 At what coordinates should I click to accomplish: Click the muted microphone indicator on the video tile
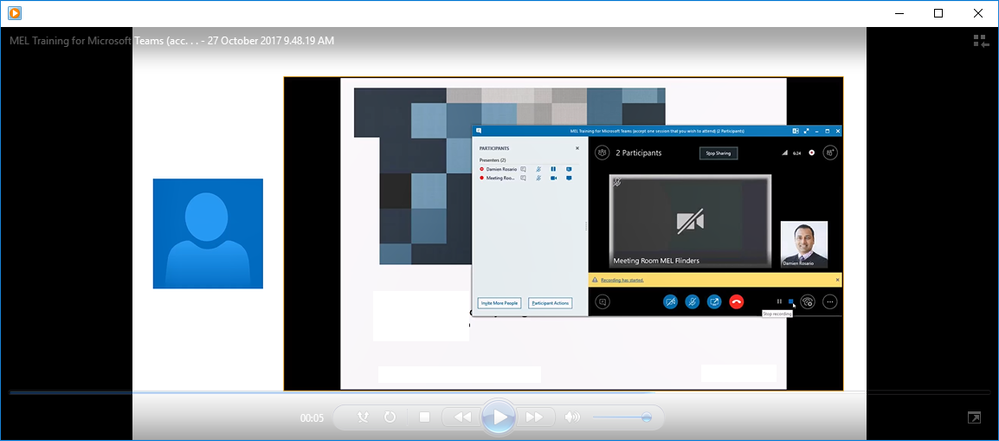point(617,182)
